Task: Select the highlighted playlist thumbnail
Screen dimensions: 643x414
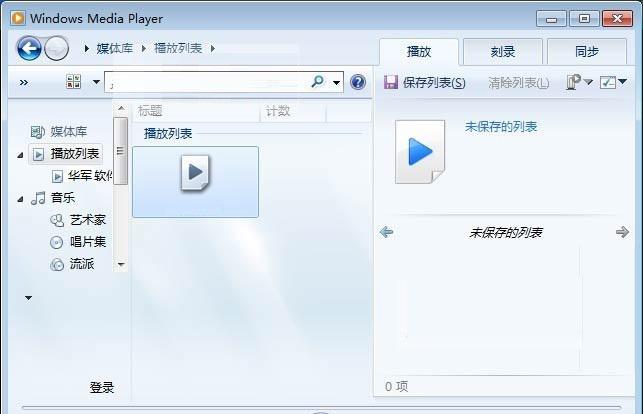Action: tap(196, 182)
